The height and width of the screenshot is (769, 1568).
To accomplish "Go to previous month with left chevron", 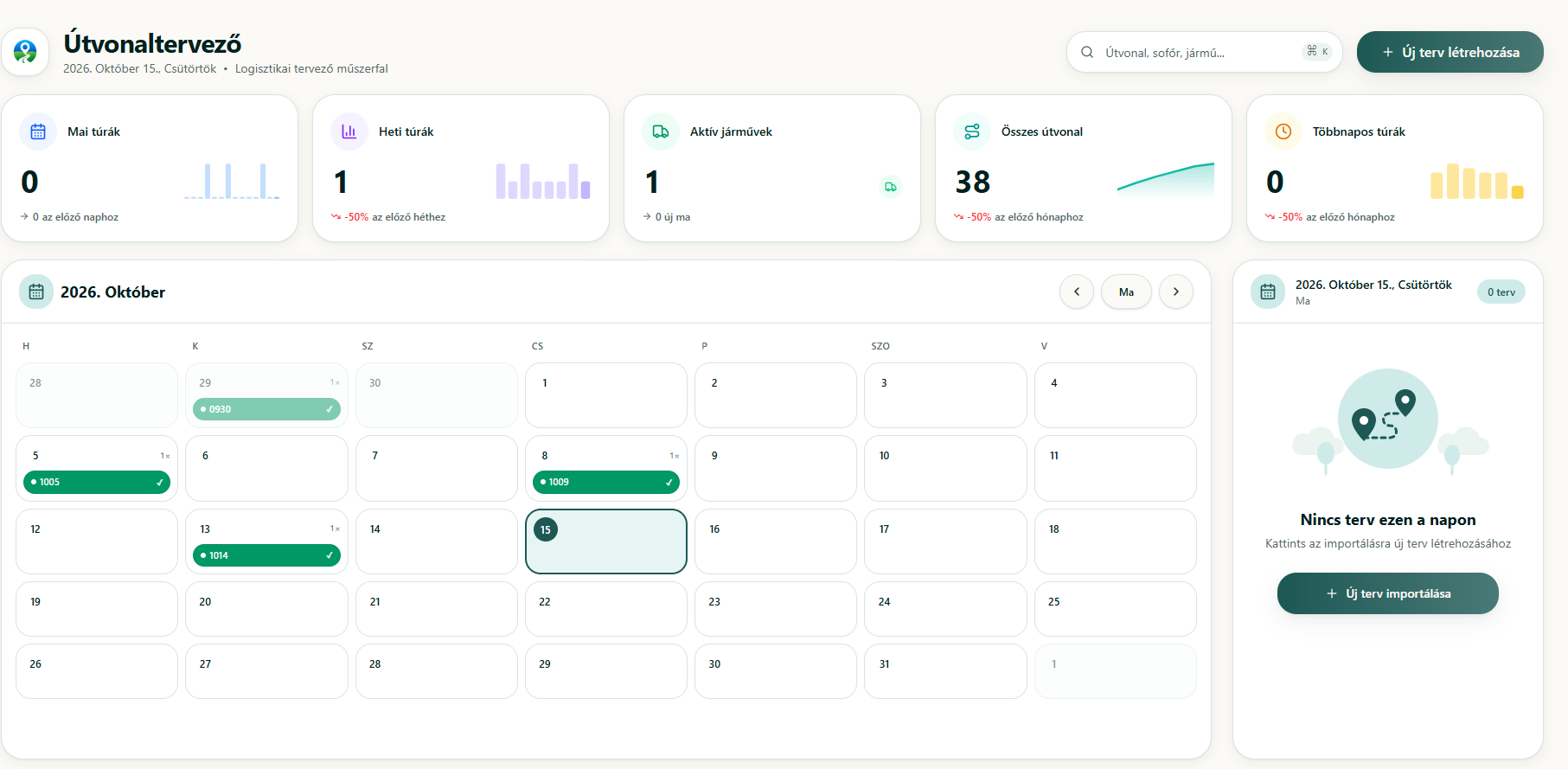I will [1077, 292].
